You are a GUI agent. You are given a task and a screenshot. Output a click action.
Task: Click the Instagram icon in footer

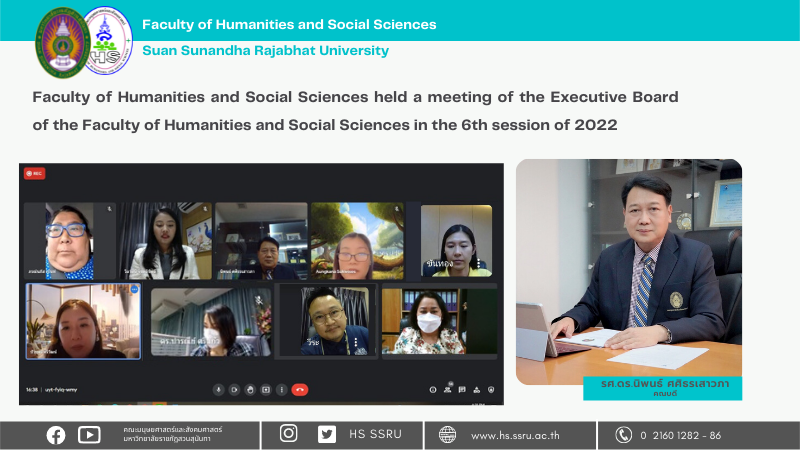289,434
